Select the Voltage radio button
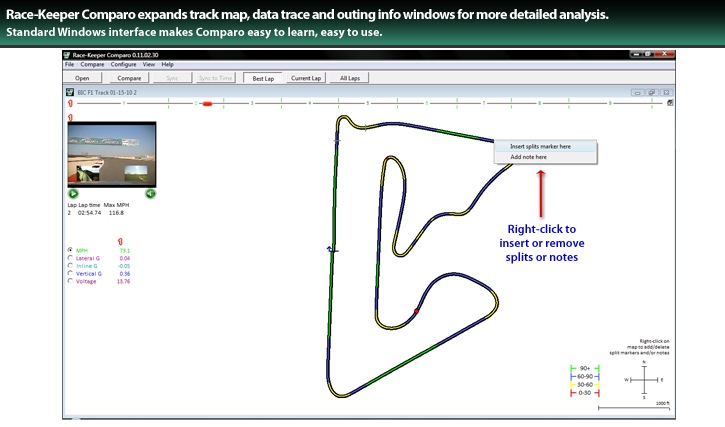 click(69, 281)
